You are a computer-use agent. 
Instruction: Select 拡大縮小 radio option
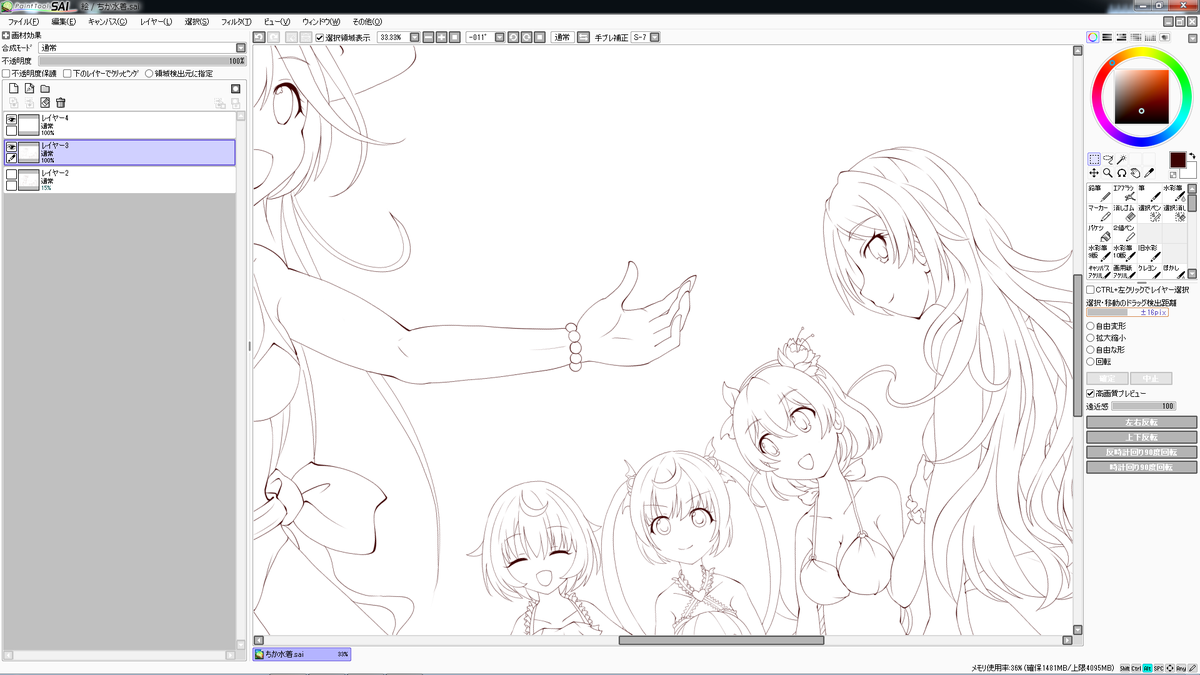pyautogui.click(x=1091, y=338)
